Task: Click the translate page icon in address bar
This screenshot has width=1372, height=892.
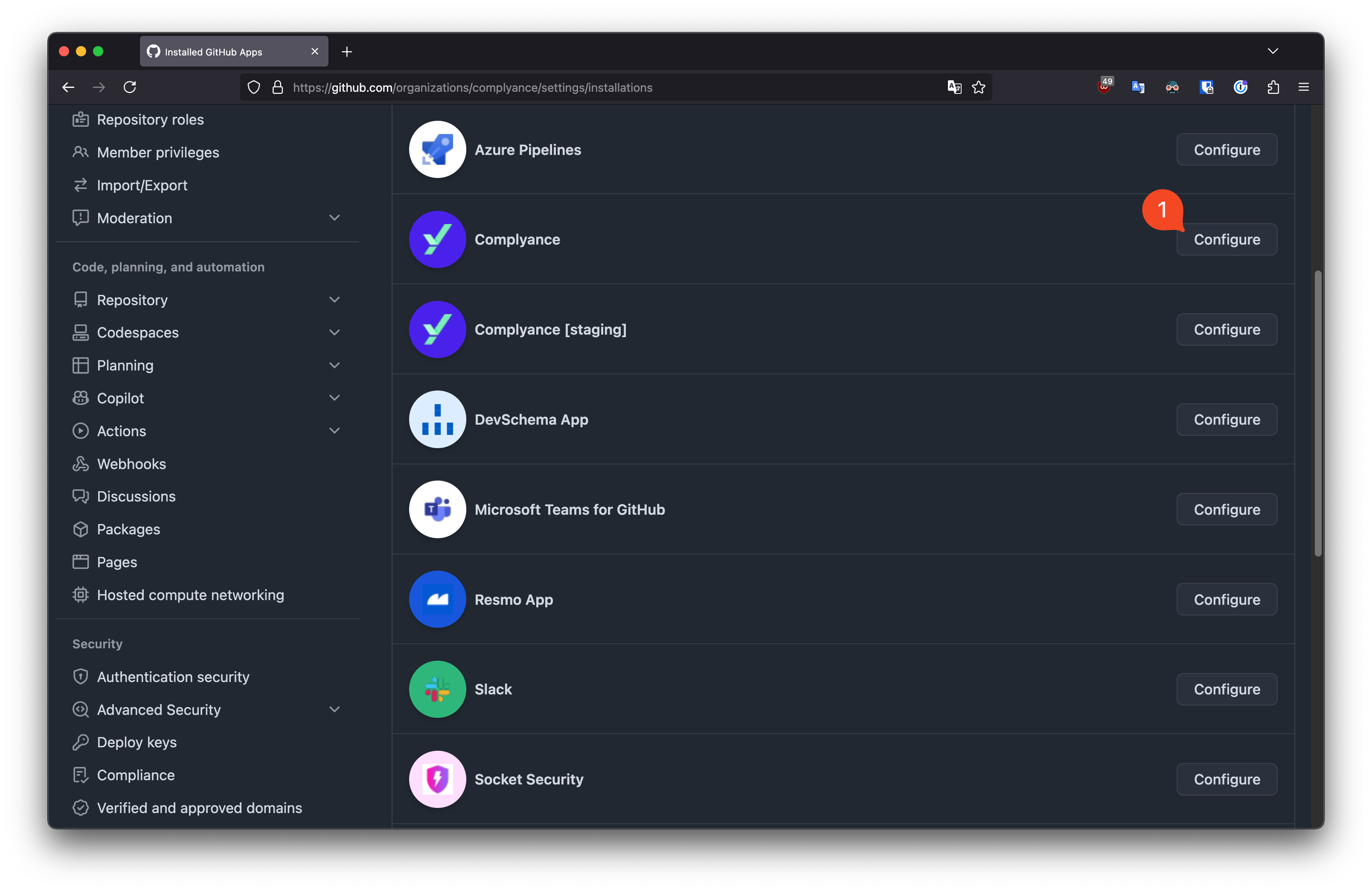Action: point(954,87)
